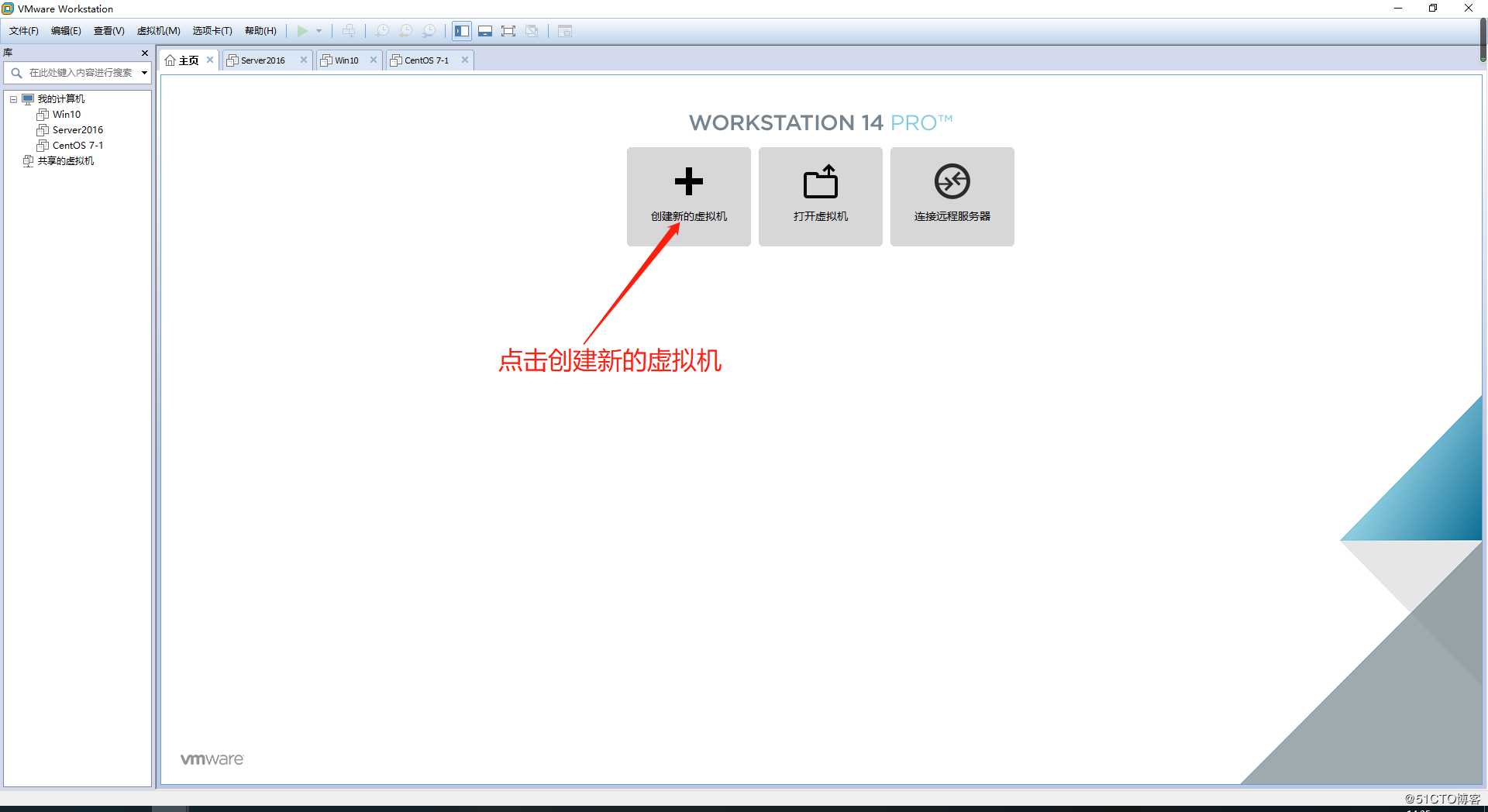Click the library search input field
Screen dimensions: 1488x812
tap(79, 73)
